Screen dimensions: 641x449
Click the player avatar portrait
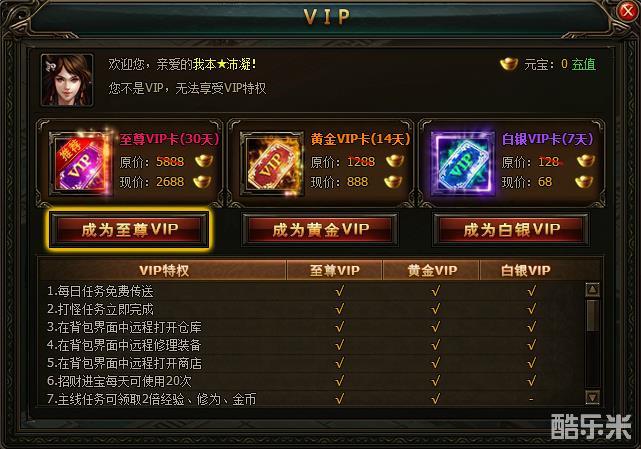67,80
